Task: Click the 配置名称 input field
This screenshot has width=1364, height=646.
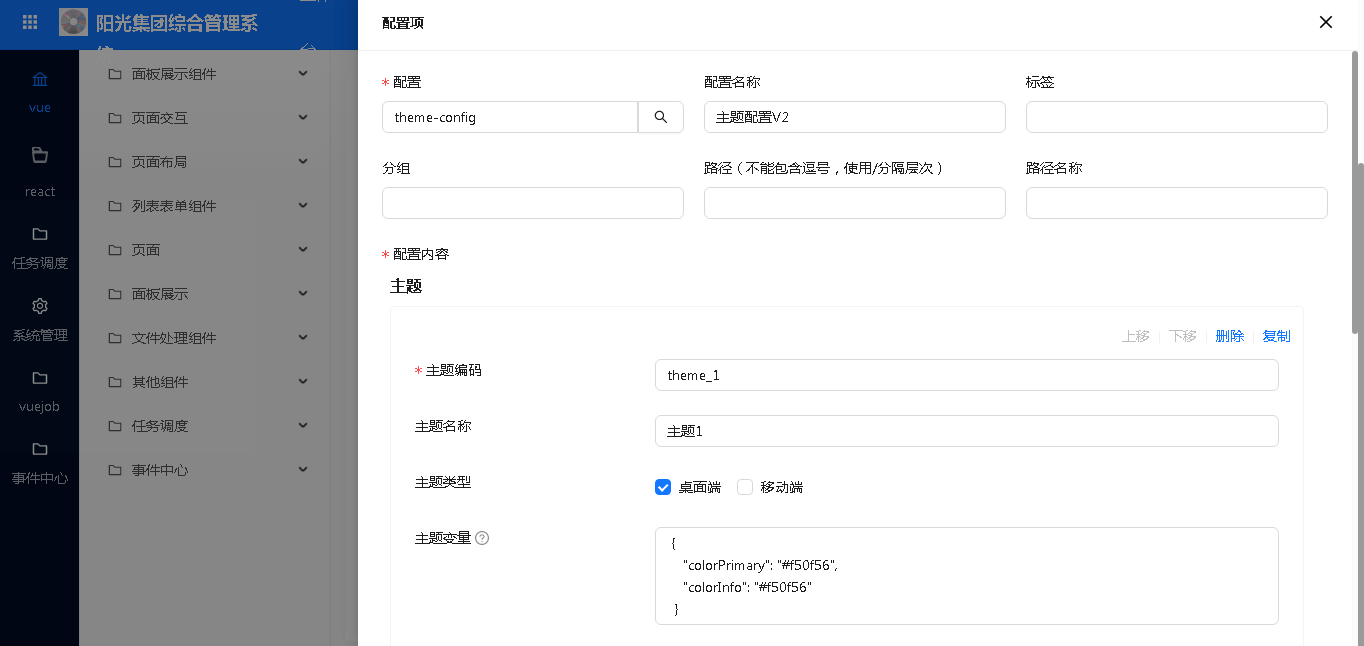Action: click(x=855, y=117)
